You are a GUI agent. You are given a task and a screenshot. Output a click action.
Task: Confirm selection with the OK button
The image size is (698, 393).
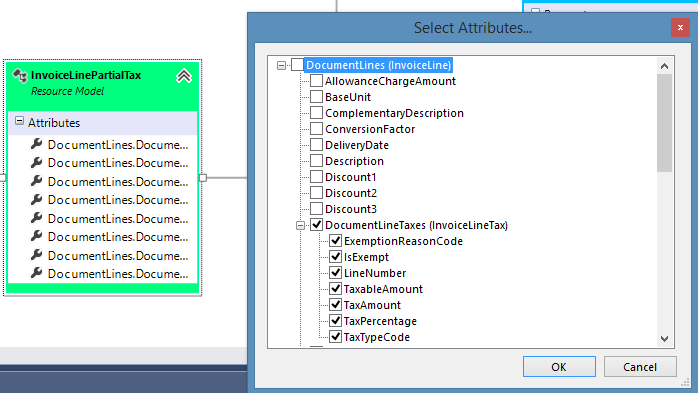coord(559,367)
